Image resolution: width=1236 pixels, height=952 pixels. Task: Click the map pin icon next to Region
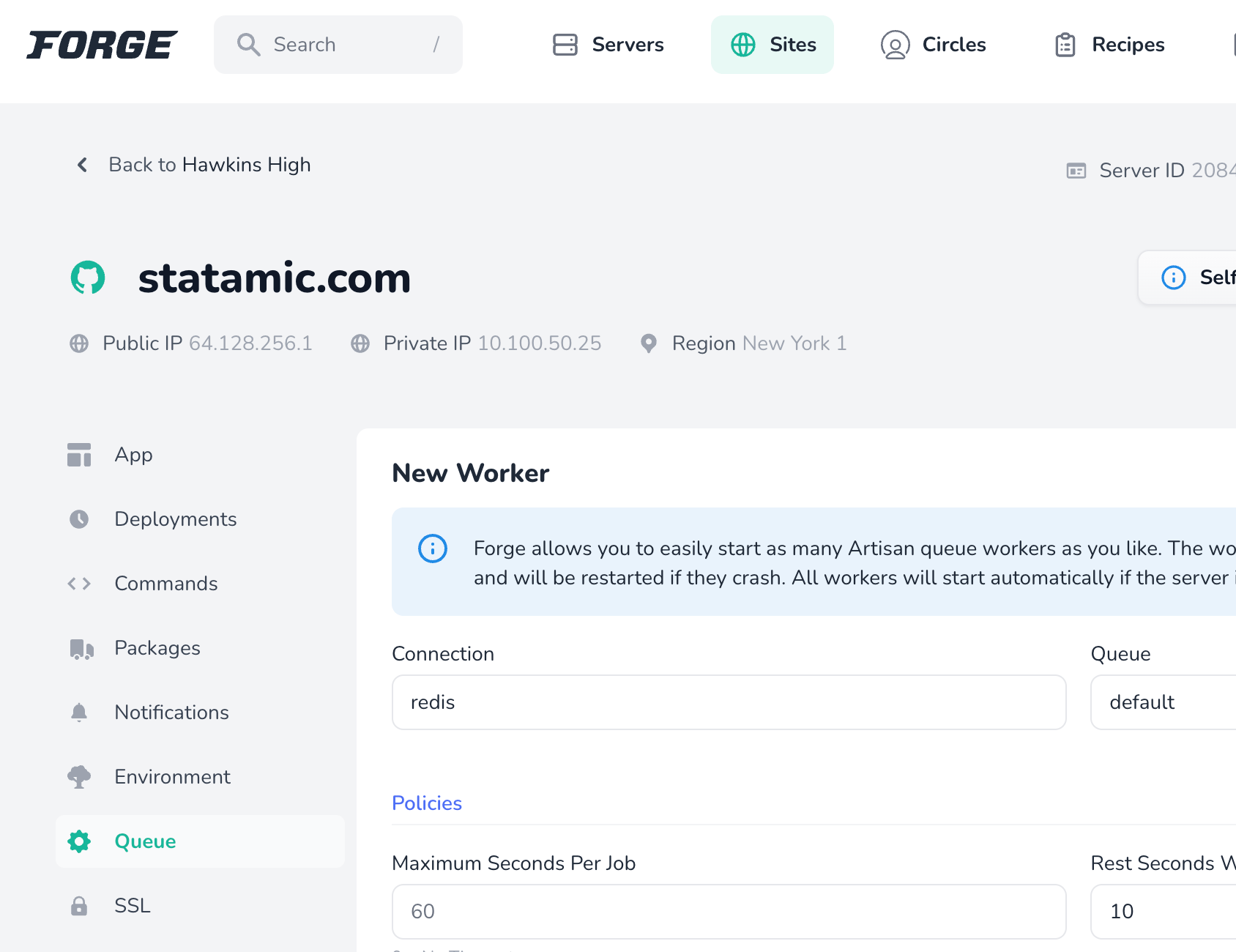pos(649,343)
